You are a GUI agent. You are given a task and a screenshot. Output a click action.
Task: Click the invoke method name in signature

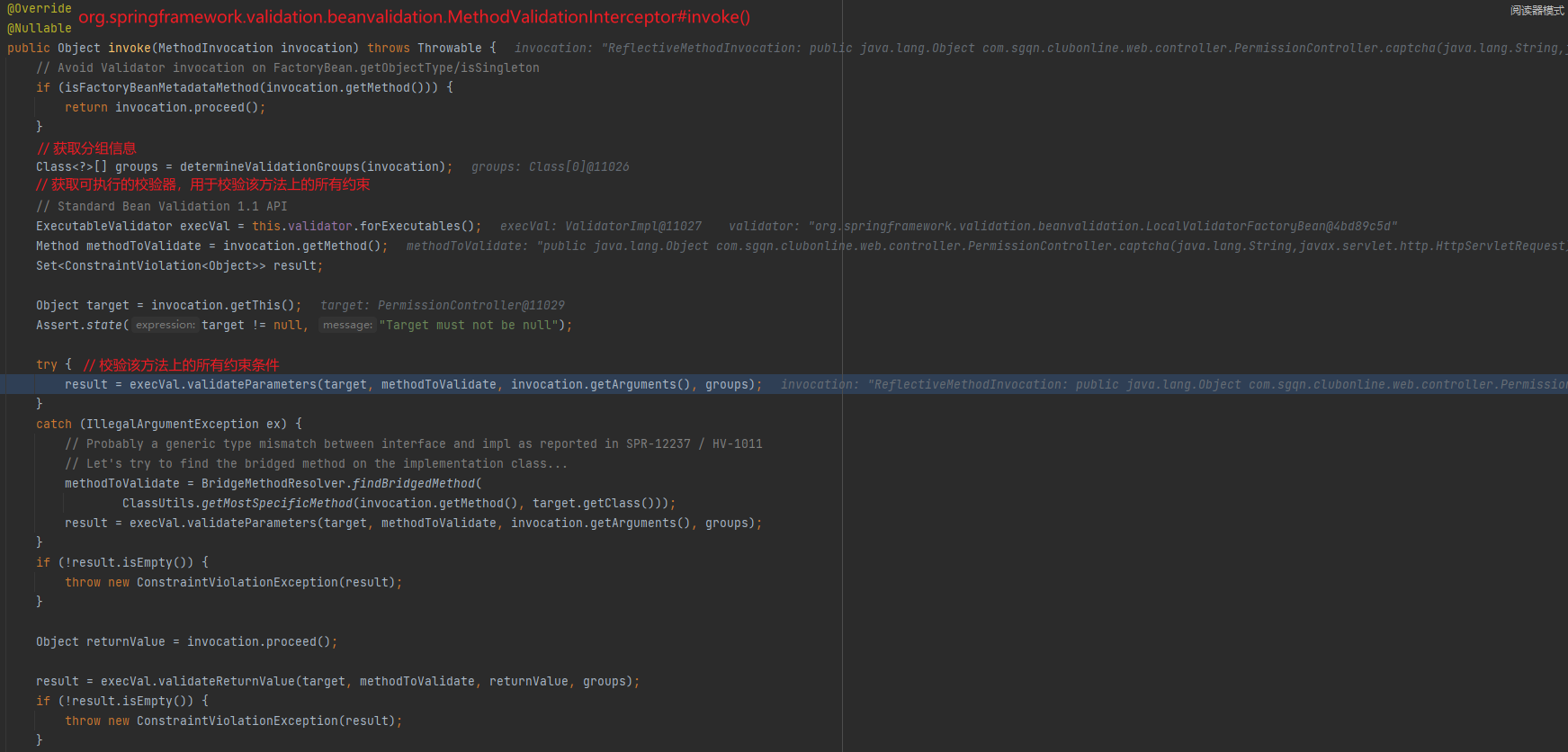[130, 48]
